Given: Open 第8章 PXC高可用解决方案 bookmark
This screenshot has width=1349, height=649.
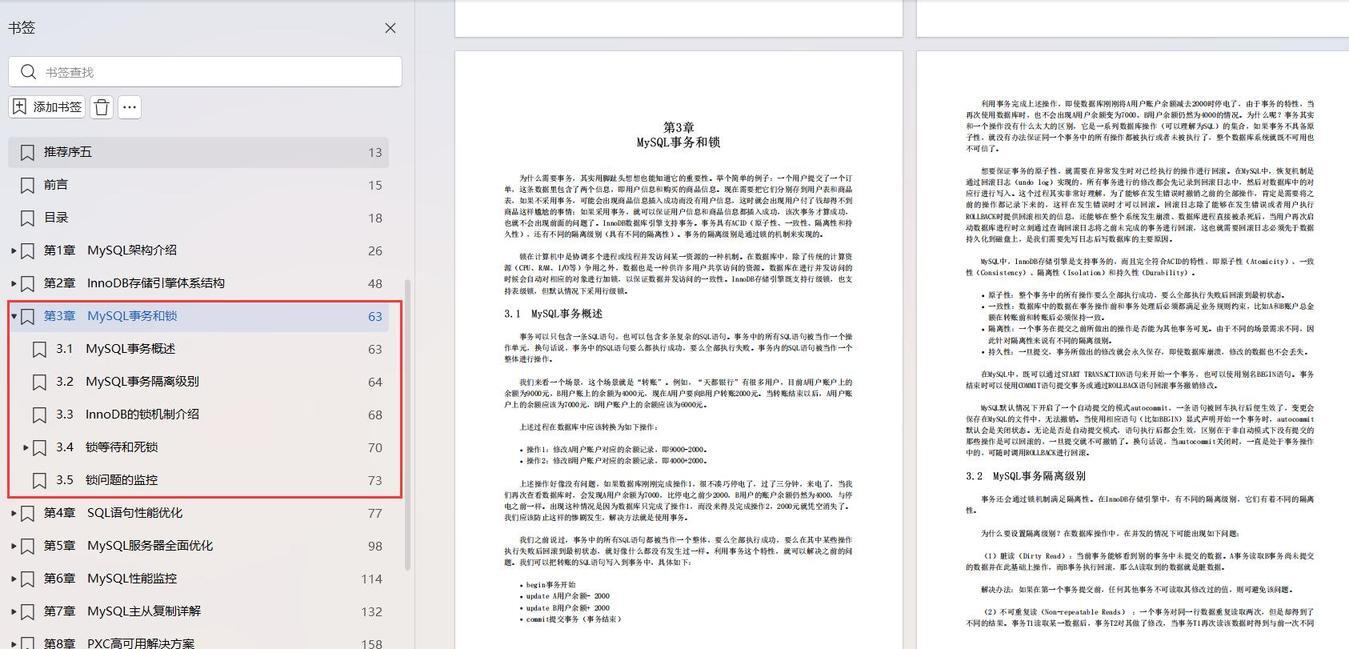Looking at the screenshot, I should point(119,643).
